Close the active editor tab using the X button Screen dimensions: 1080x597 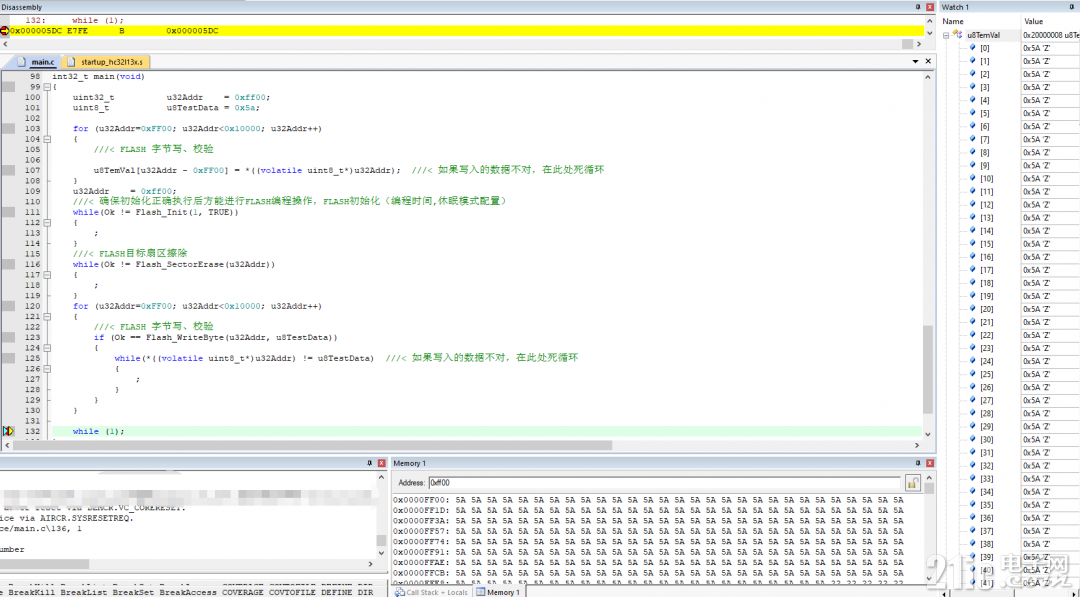928,61
